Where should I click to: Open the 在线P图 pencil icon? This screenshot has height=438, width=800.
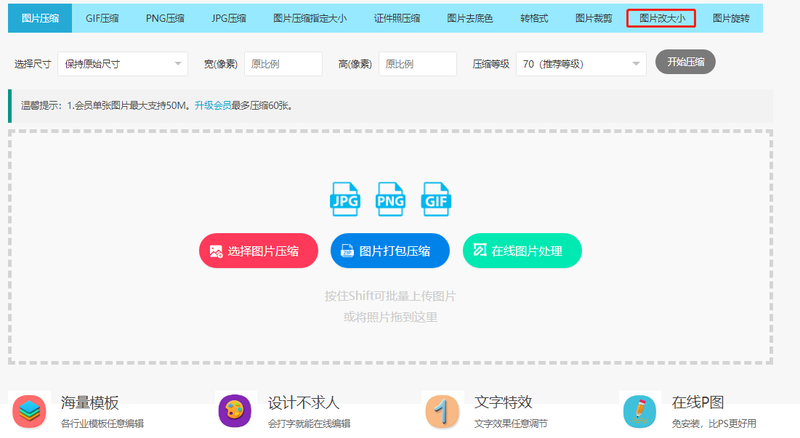(639, 411)
